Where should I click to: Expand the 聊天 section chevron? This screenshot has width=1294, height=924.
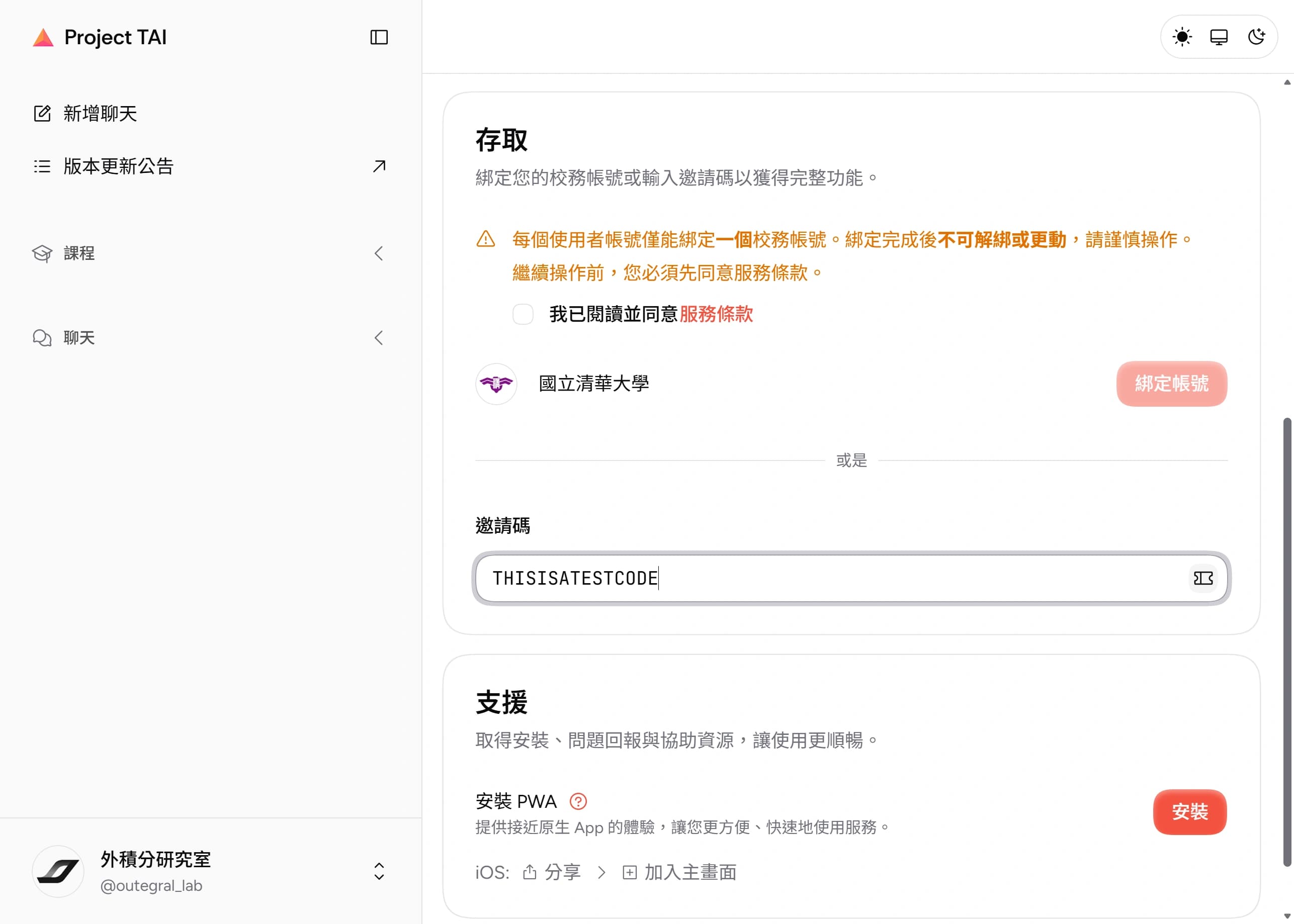[379, 338]
